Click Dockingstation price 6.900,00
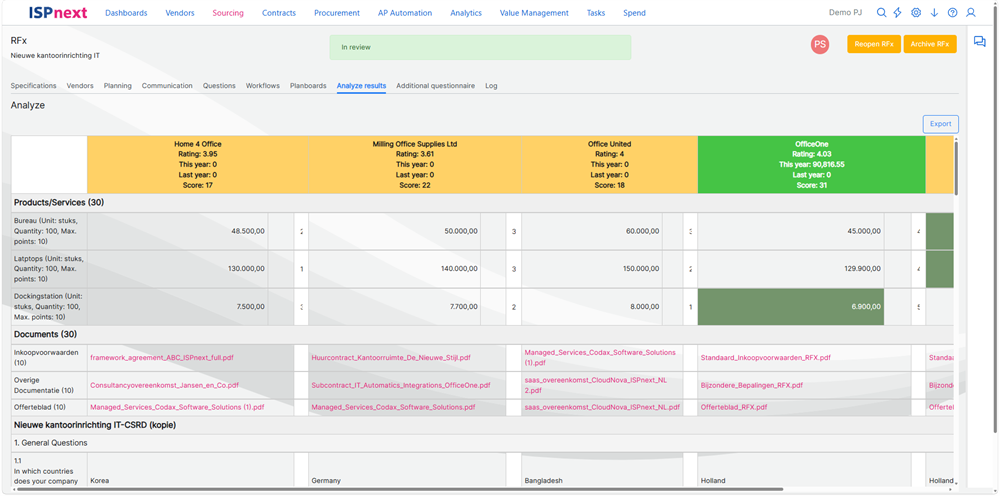 pyautogui.click(x=866, y=306)
